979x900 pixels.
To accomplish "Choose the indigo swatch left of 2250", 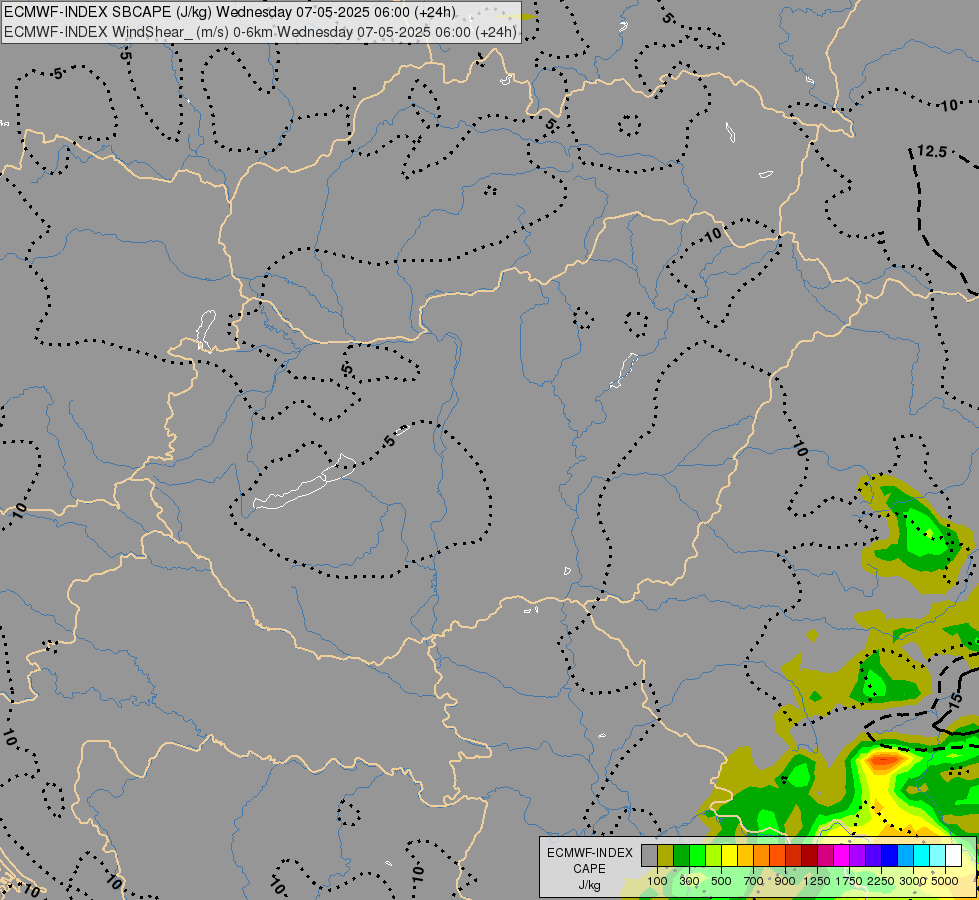I will coord(873,855).
